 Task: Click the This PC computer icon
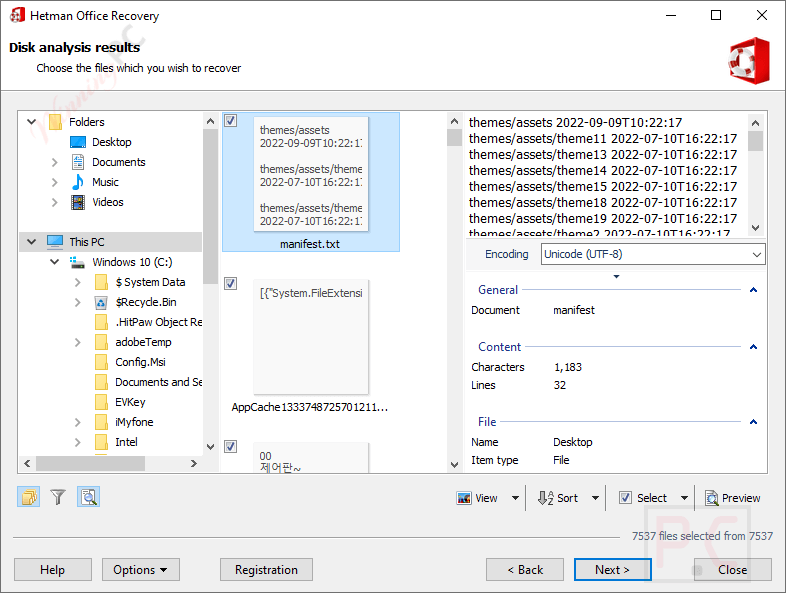click(x=55, y=242)
